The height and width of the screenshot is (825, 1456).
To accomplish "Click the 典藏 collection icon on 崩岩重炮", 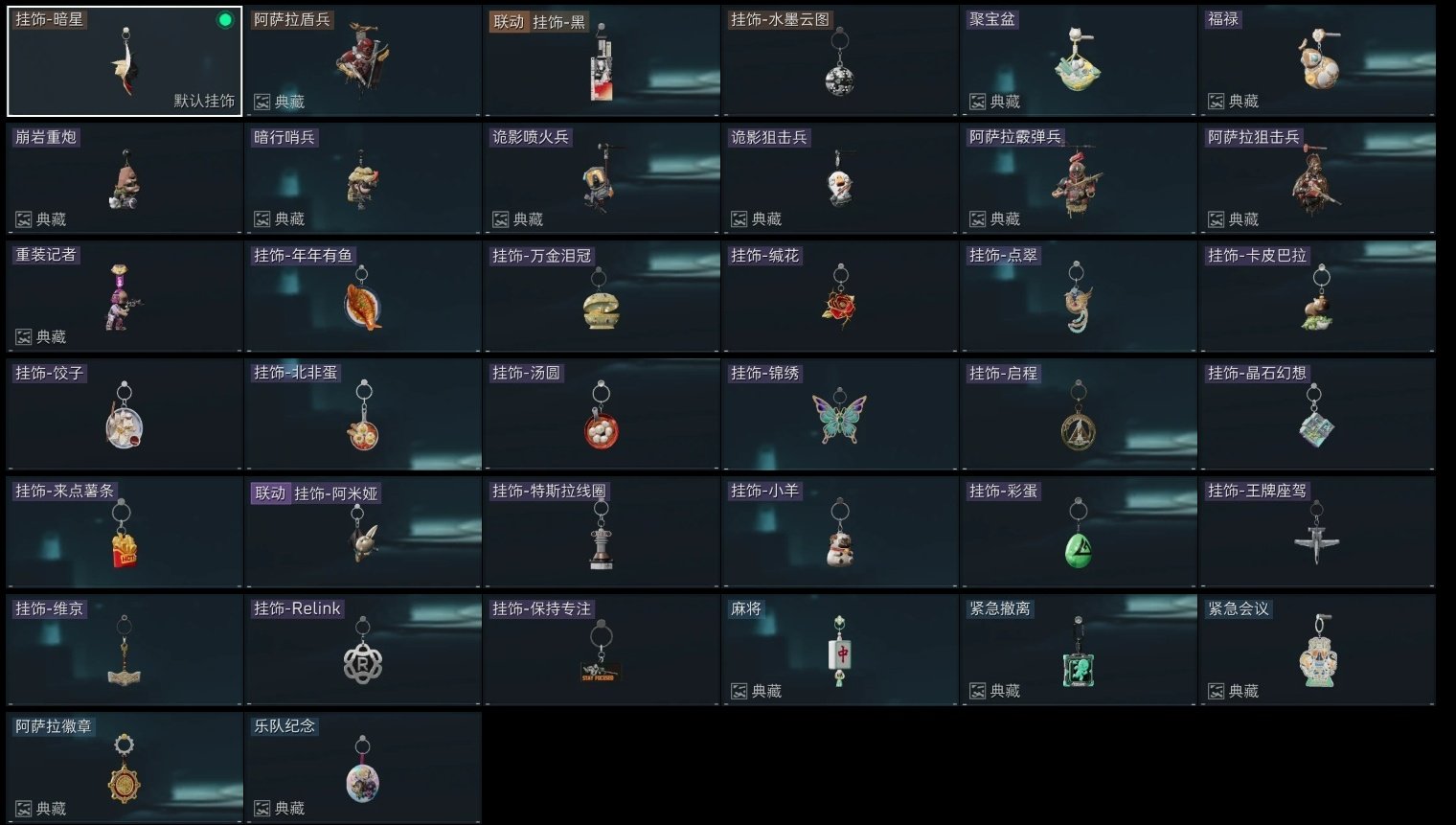I will click(24, 219).
